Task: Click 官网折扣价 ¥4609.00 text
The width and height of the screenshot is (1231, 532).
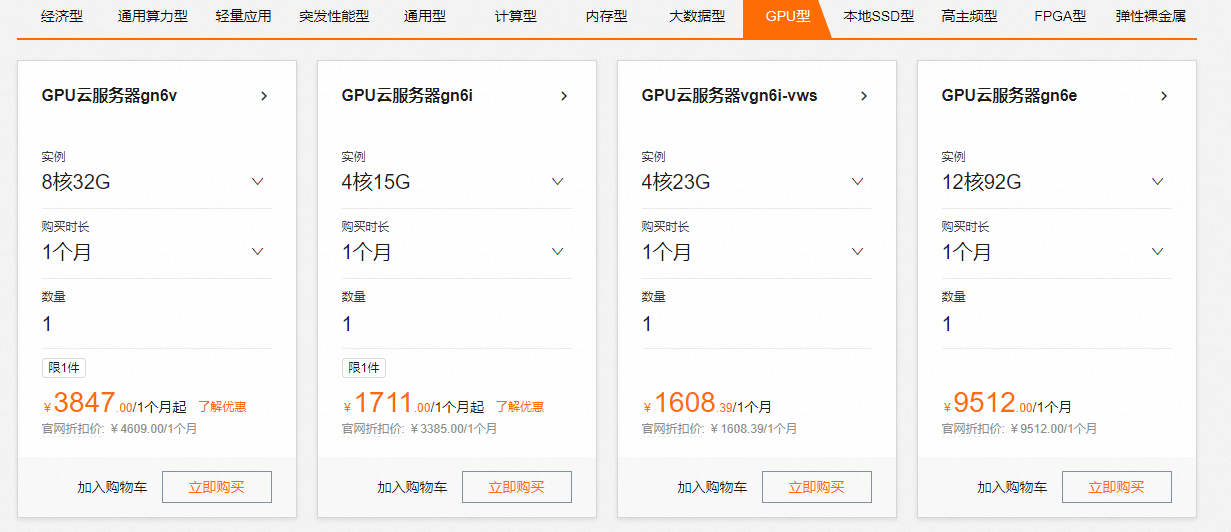Action: (120, 429)
